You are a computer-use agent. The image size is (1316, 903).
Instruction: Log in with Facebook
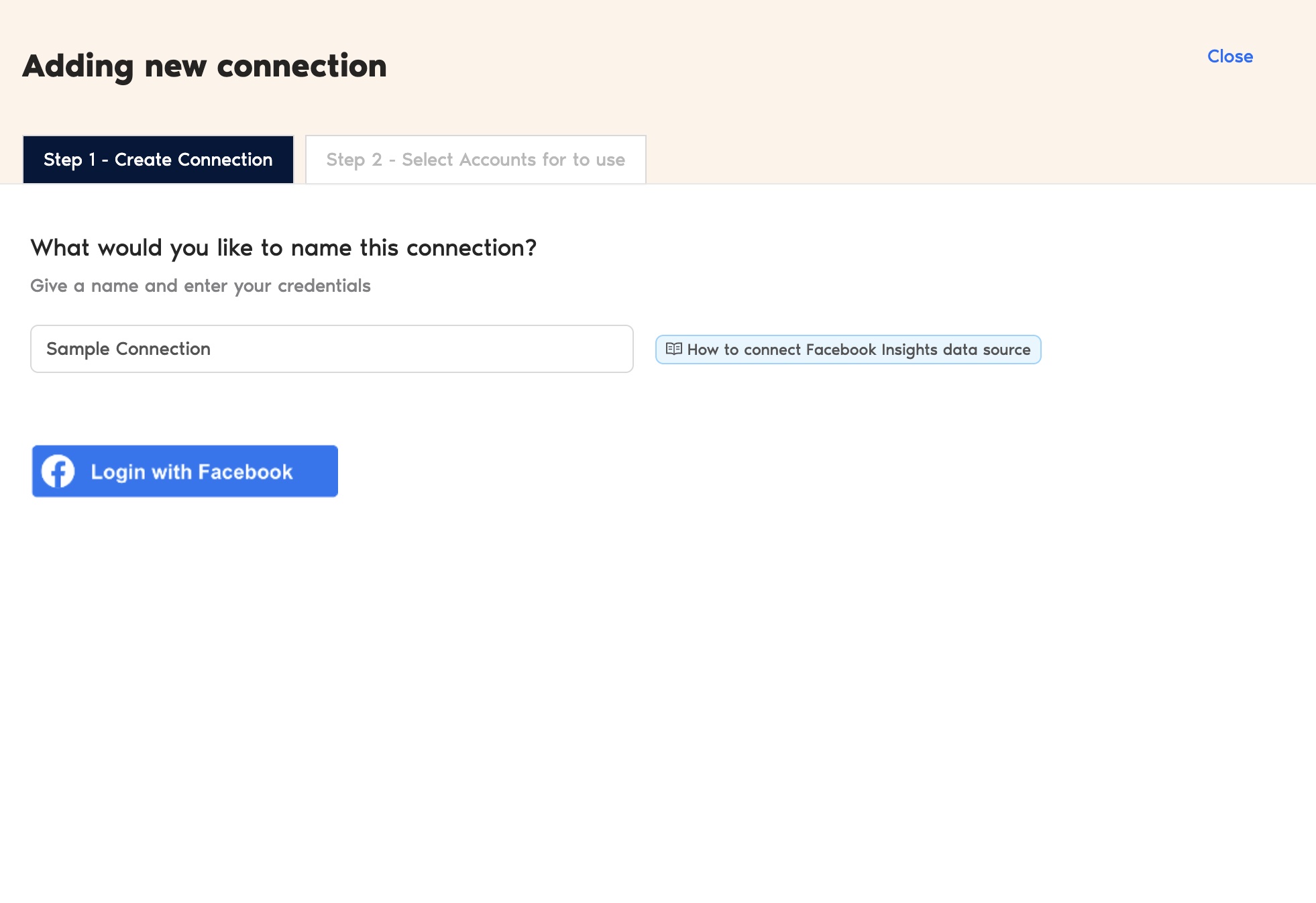185,471
